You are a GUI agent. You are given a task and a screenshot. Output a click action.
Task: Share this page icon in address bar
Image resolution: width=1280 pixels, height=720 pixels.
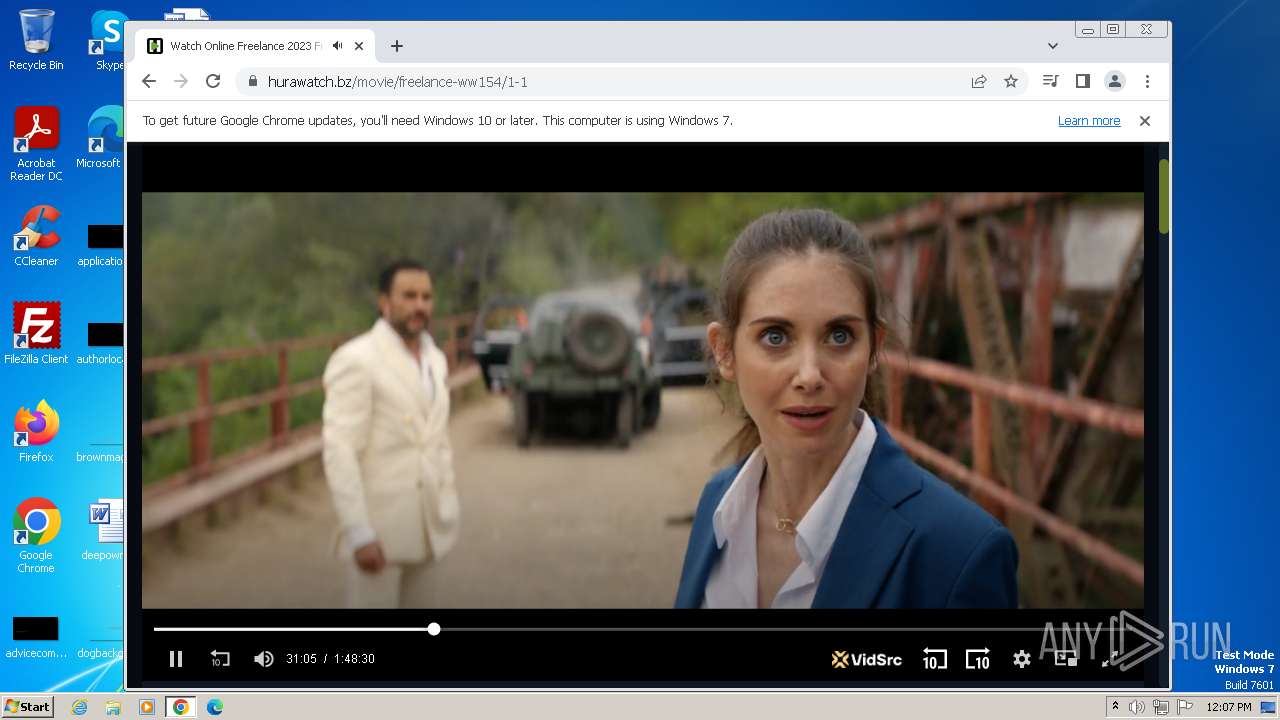click(x=979, y=82)
